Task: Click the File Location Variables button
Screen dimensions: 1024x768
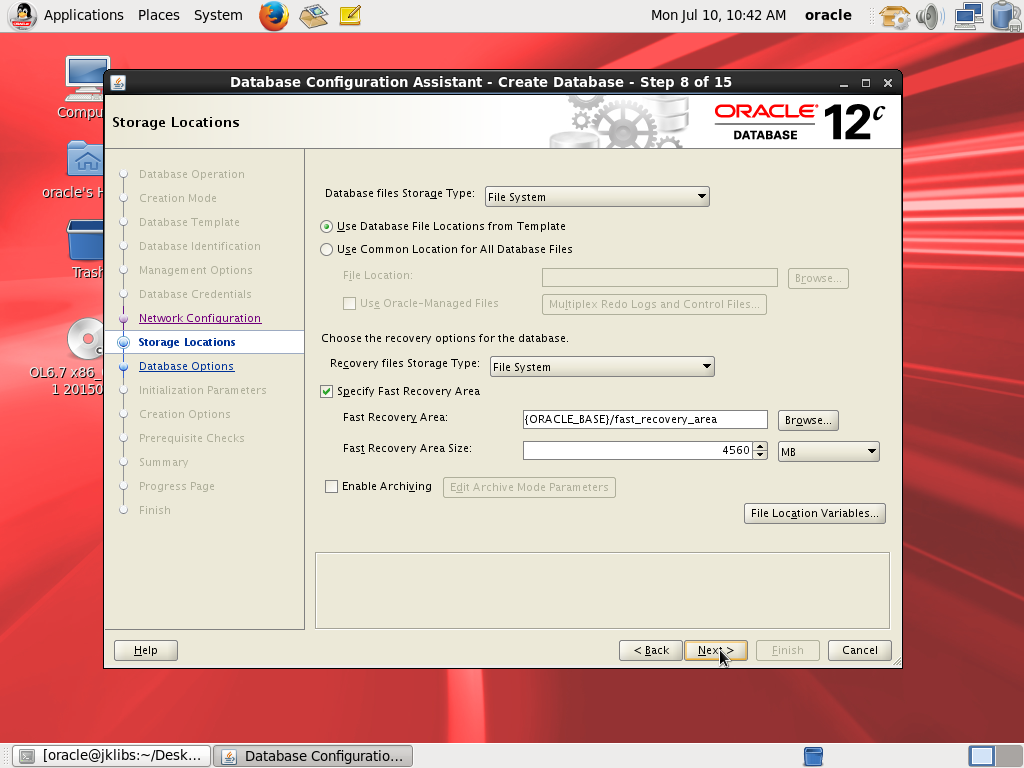Action: 815,514
